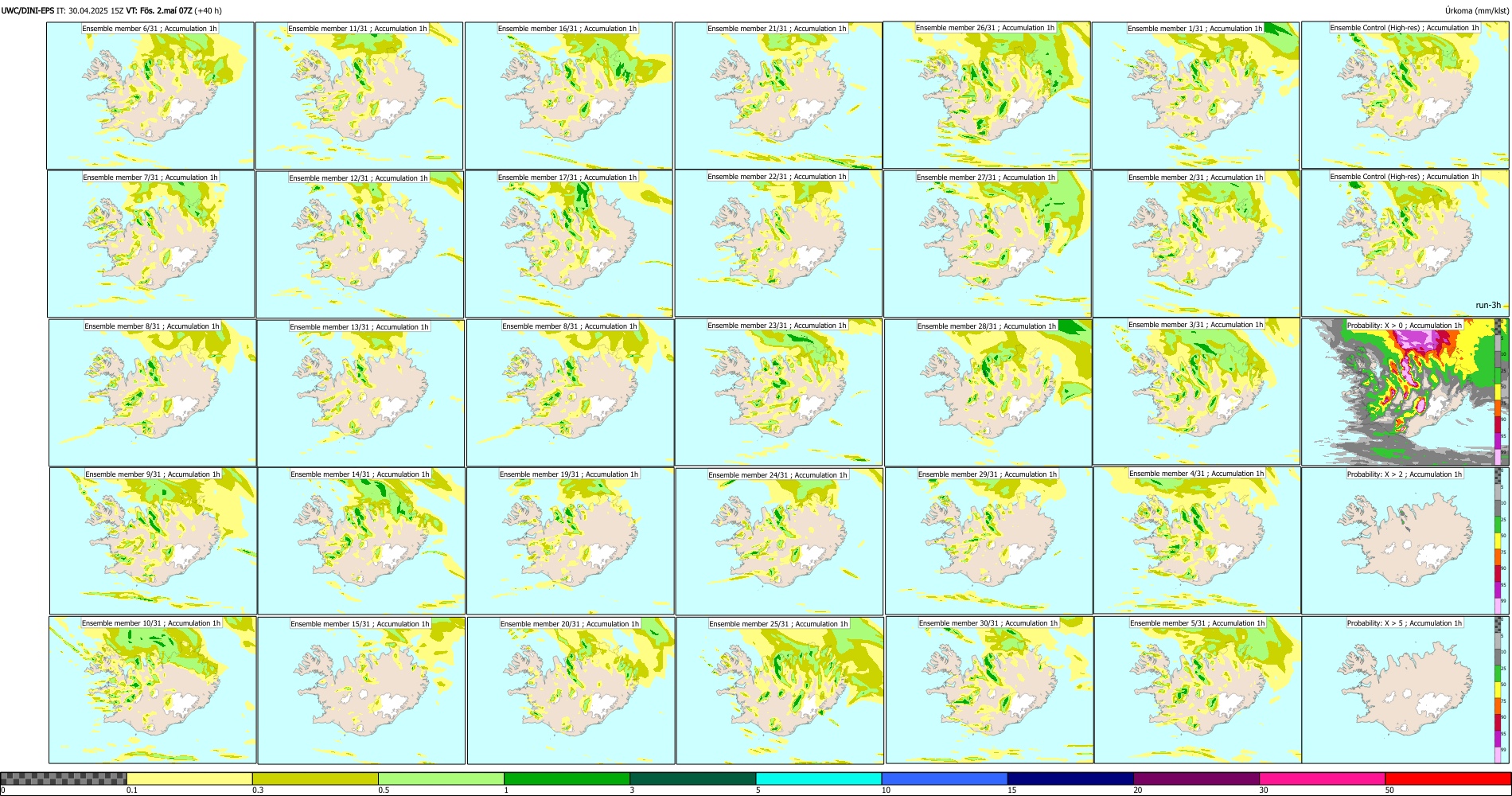
Task: Click the '0.5' legend value
Action: point(383,790)
